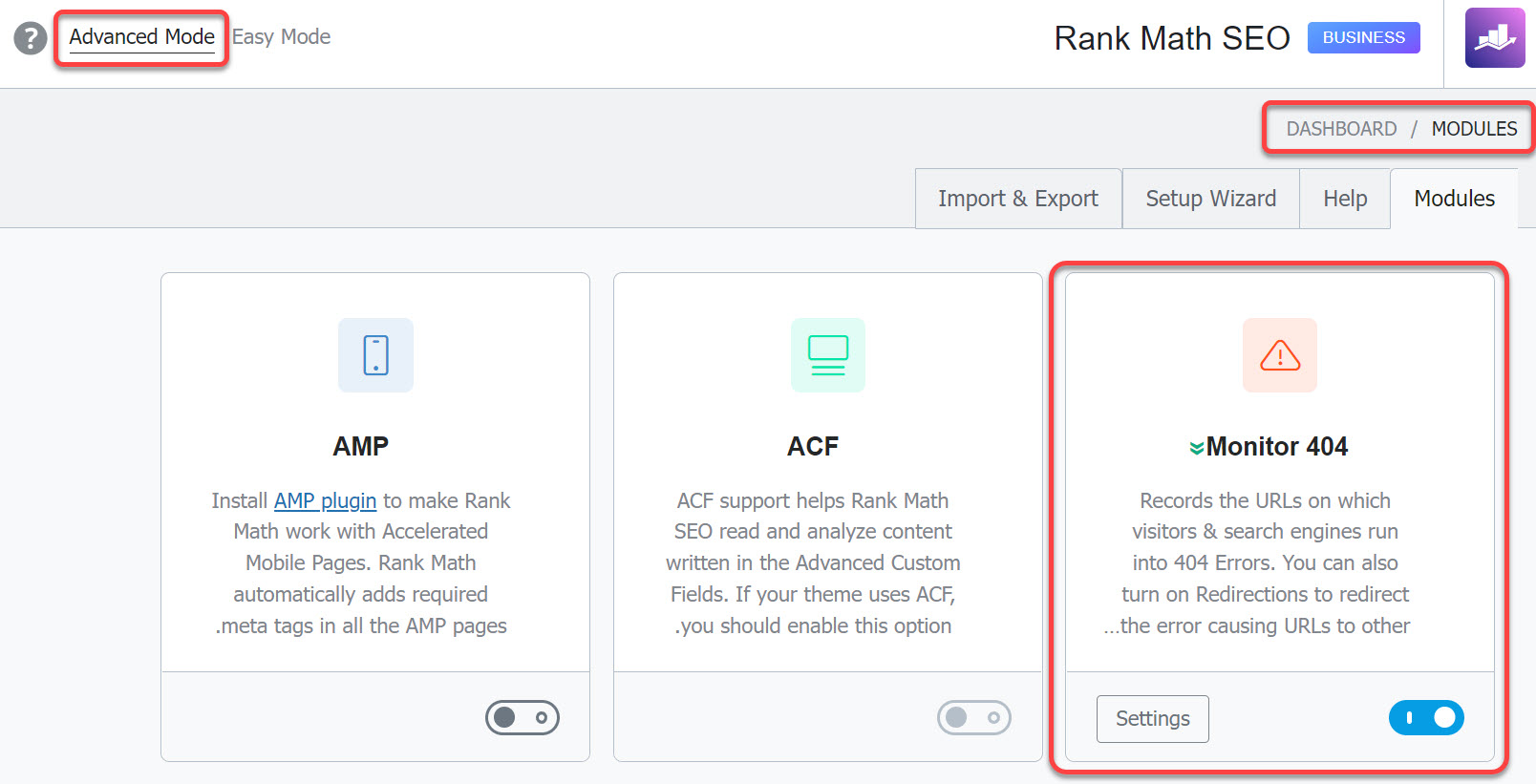This screenshot has height=784, width=1536.
Task: Enable the AMP module toggle
Action: [523, 717]
